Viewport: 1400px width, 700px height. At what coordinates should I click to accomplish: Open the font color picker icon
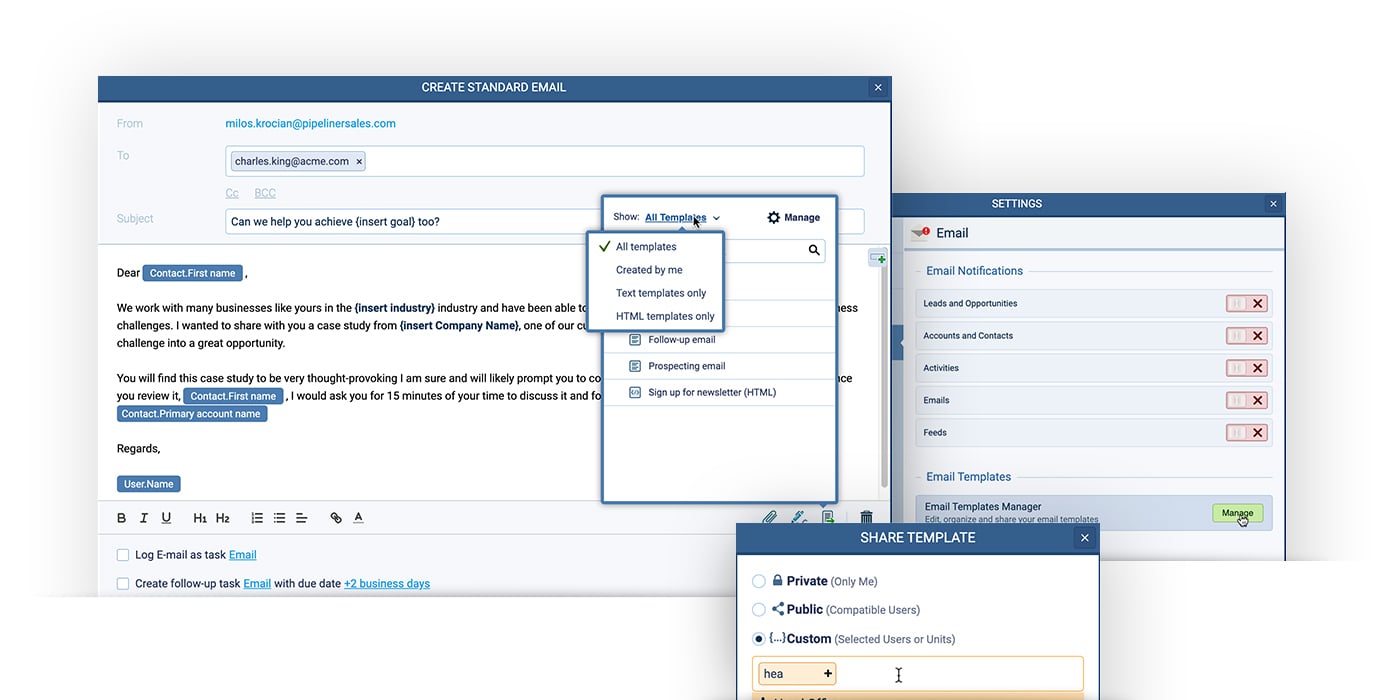pyautogui.click(x=358, y=517)
